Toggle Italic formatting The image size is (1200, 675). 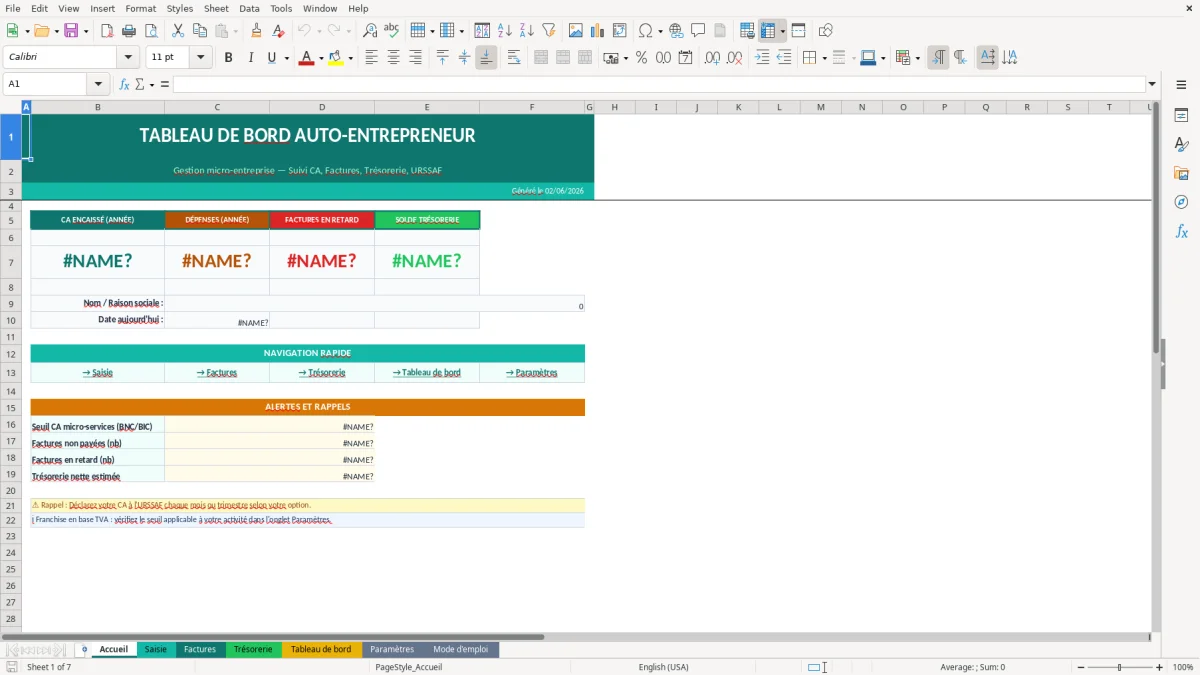click(x=250, y=58)
